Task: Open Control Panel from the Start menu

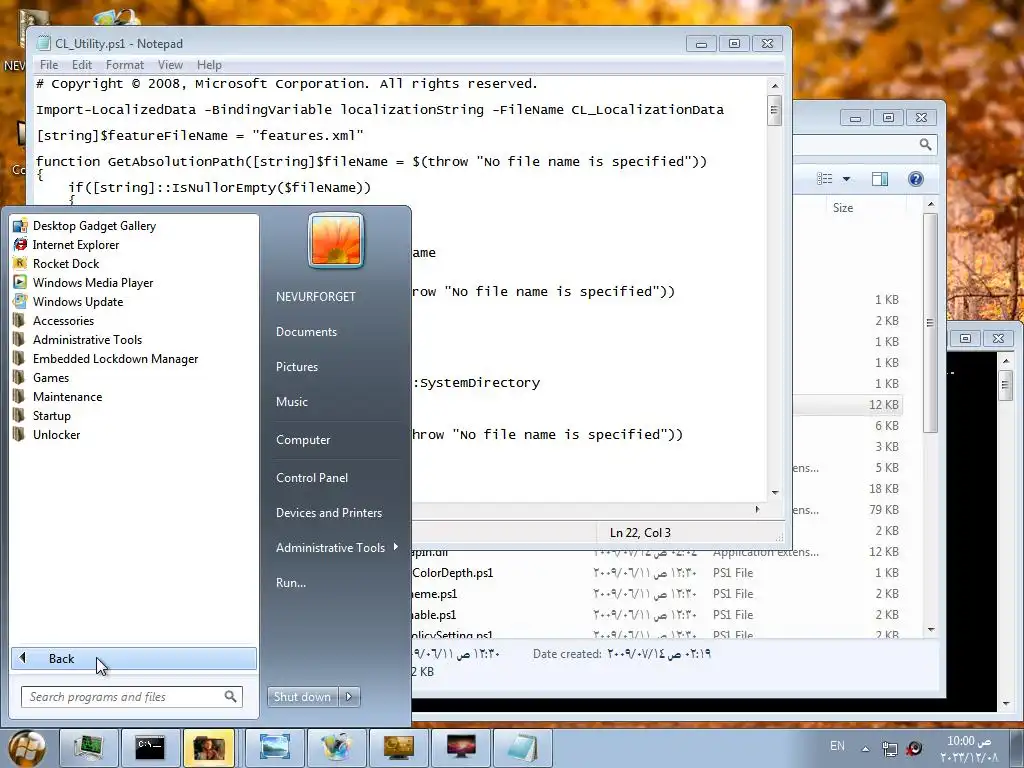Action: pyautogui.click(x=312, y=477)
